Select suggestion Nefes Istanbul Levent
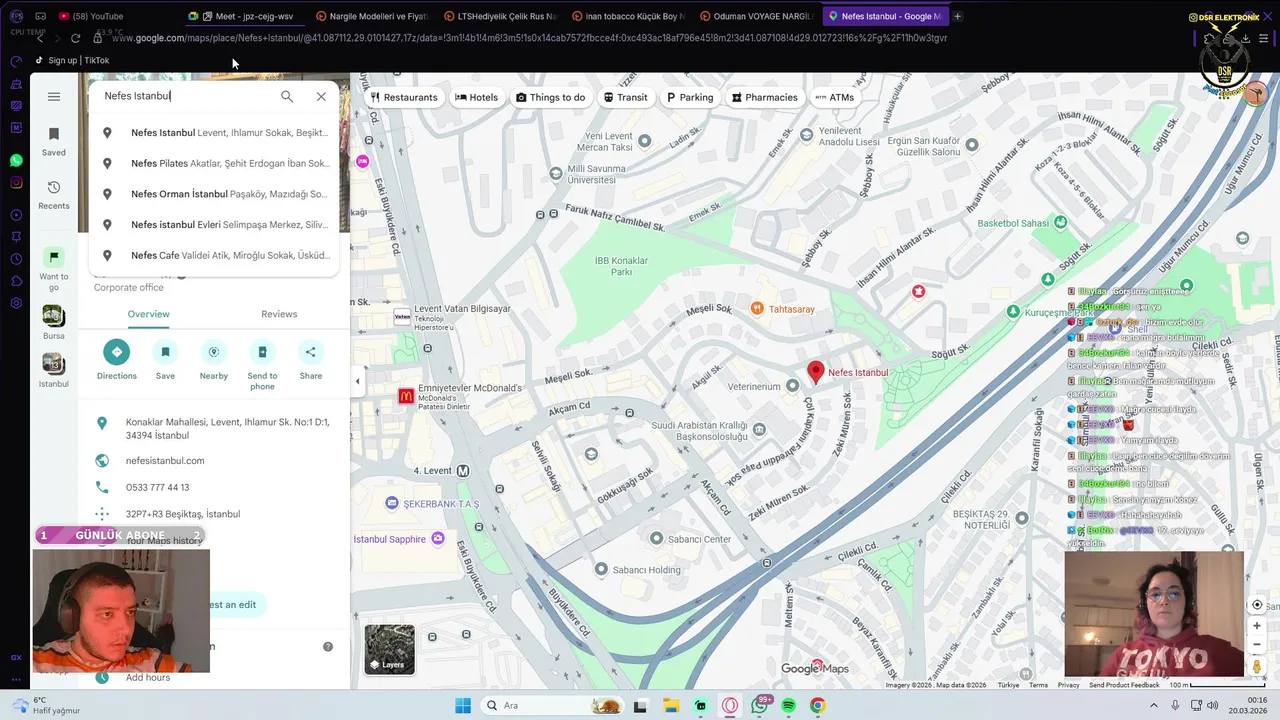1280x720 pixels. pos(214,133)
